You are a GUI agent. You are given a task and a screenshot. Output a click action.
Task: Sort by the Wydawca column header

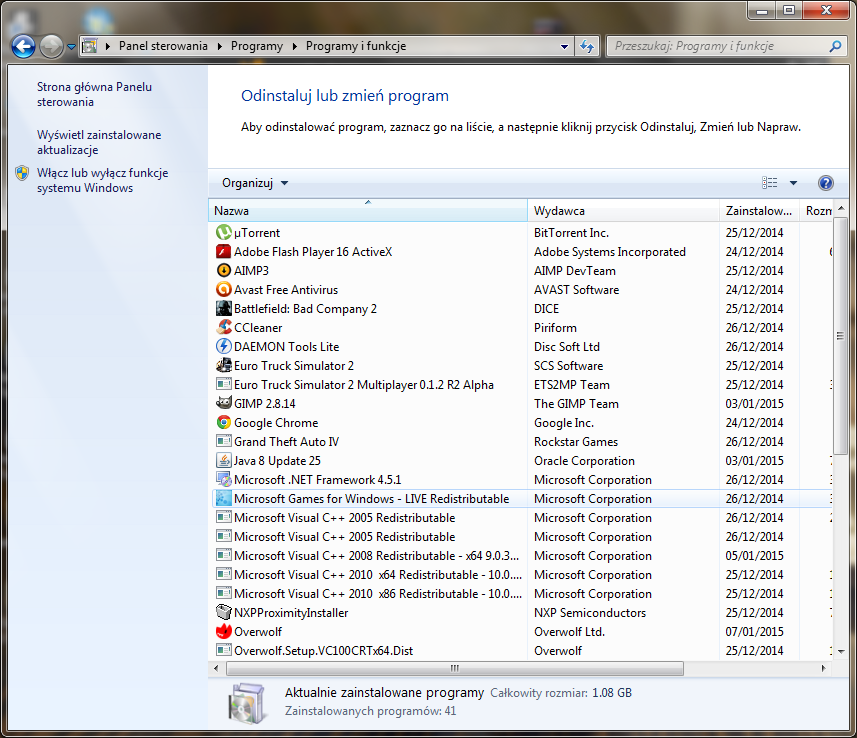[x=623, y=210]
